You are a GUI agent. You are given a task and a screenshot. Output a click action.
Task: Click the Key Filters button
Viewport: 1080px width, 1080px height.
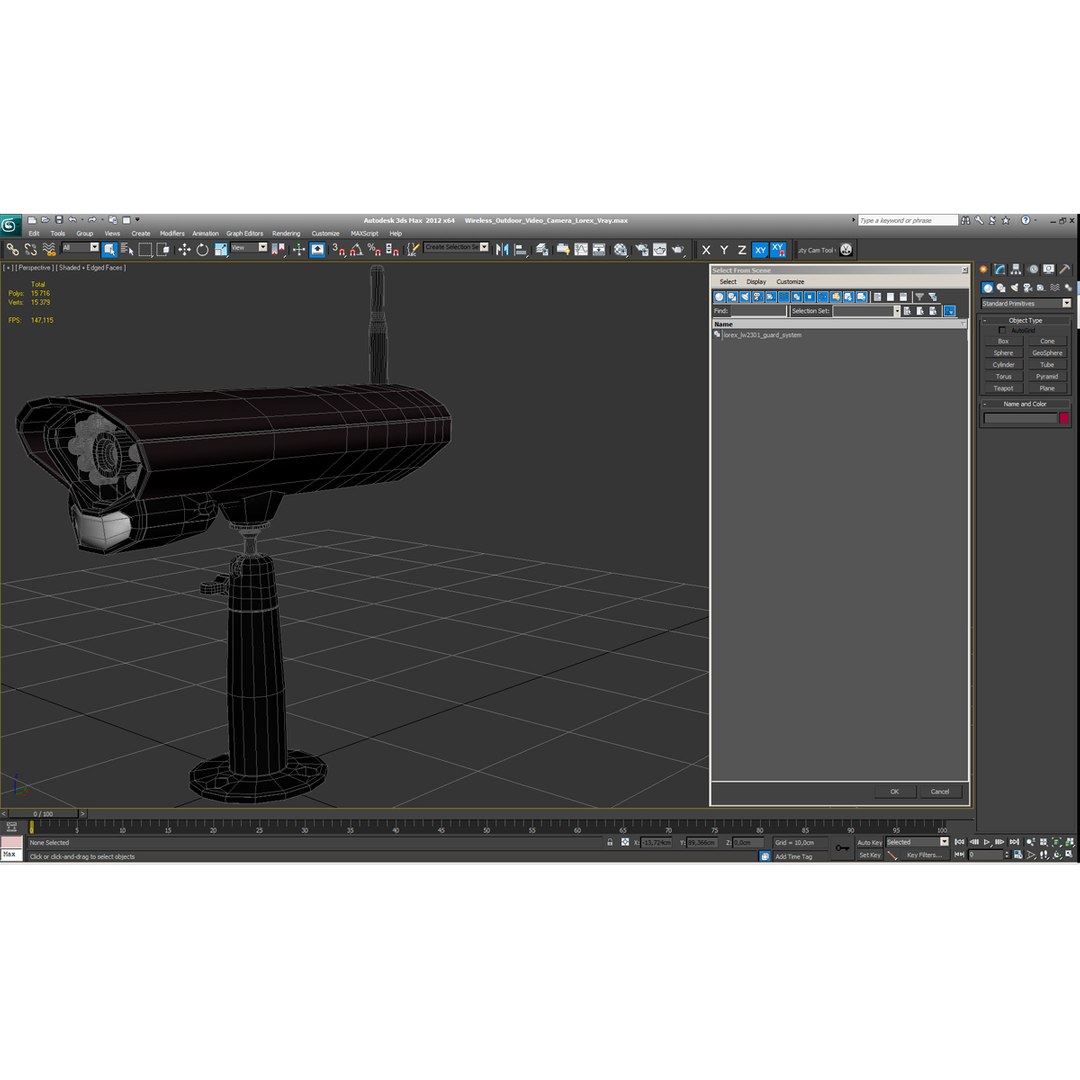point(924,855)
